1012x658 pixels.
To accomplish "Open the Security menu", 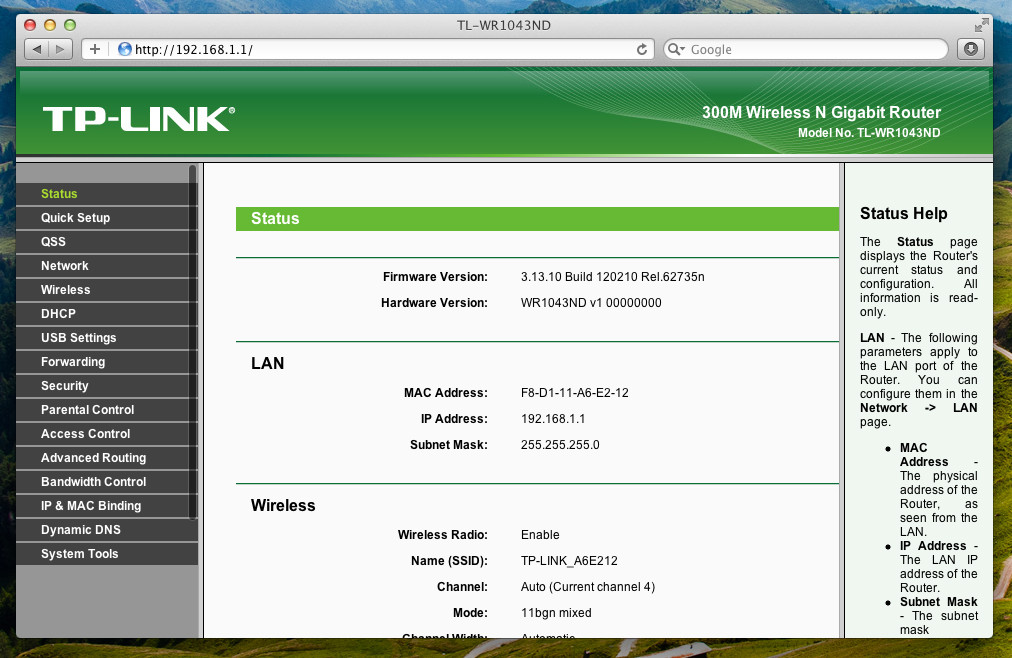I will coord(106,386).
